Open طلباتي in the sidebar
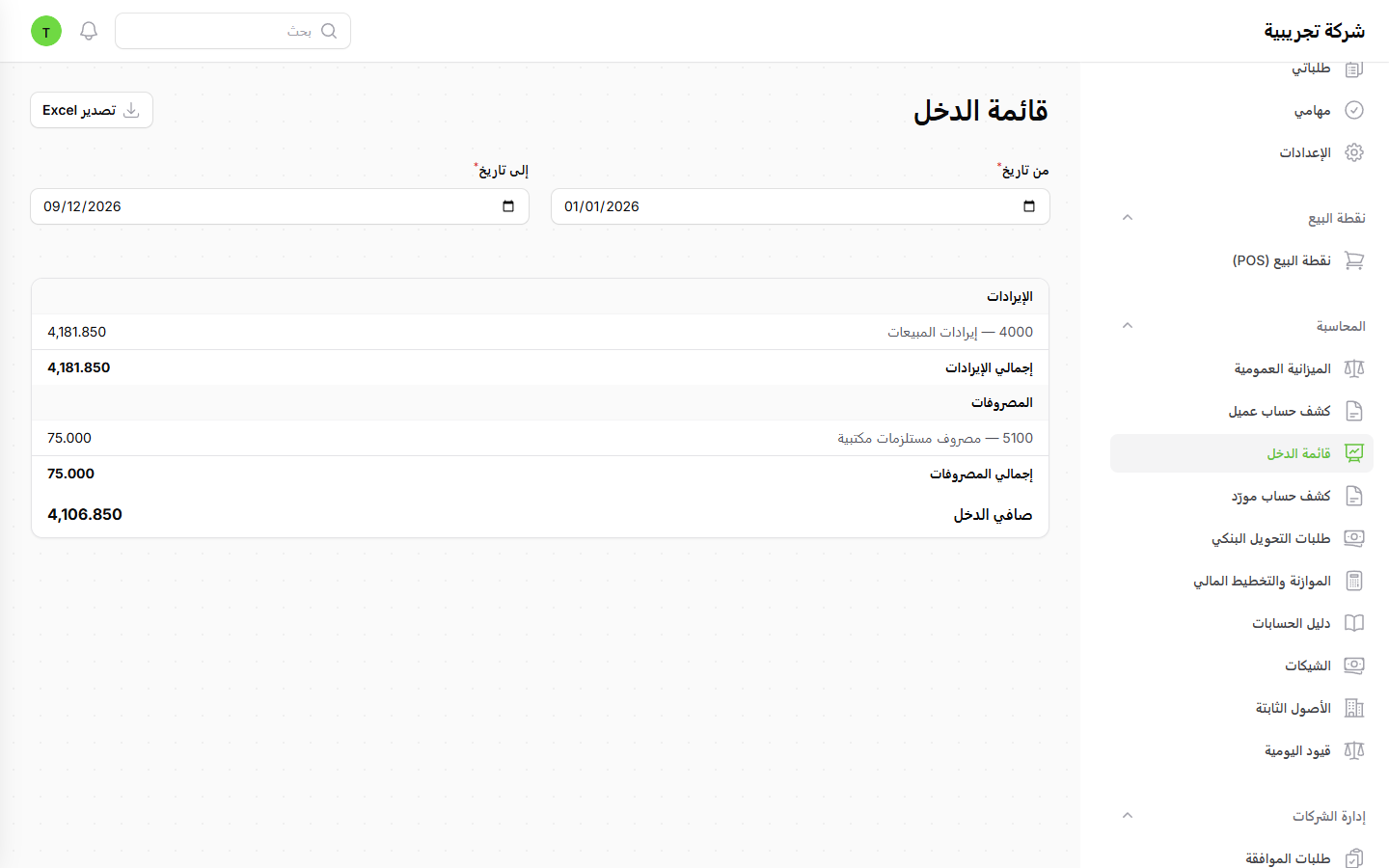1389x868 pixels. 1242,68
